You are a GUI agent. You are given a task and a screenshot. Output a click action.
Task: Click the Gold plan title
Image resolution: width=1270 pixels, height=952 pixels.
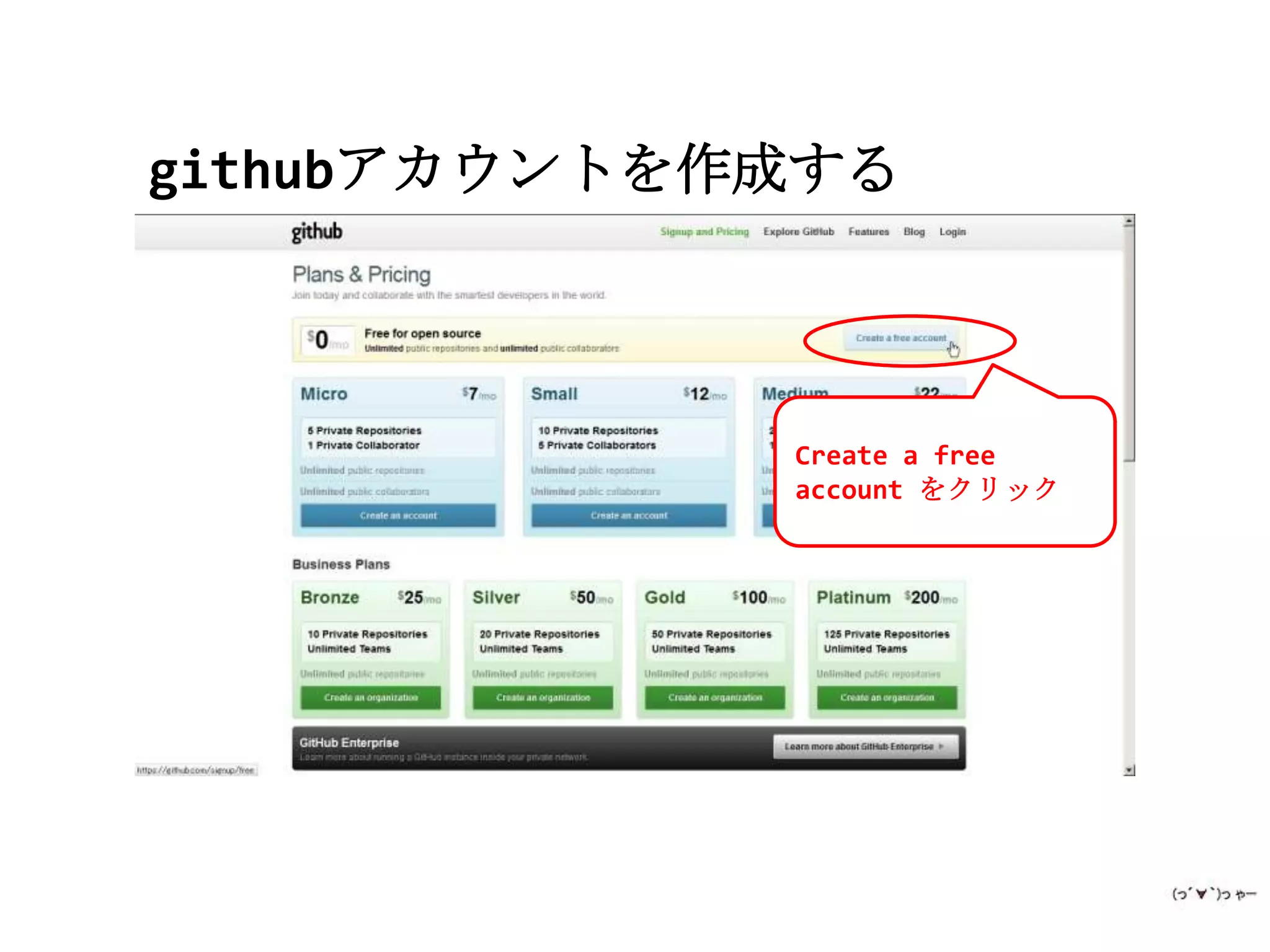(665, 597)
